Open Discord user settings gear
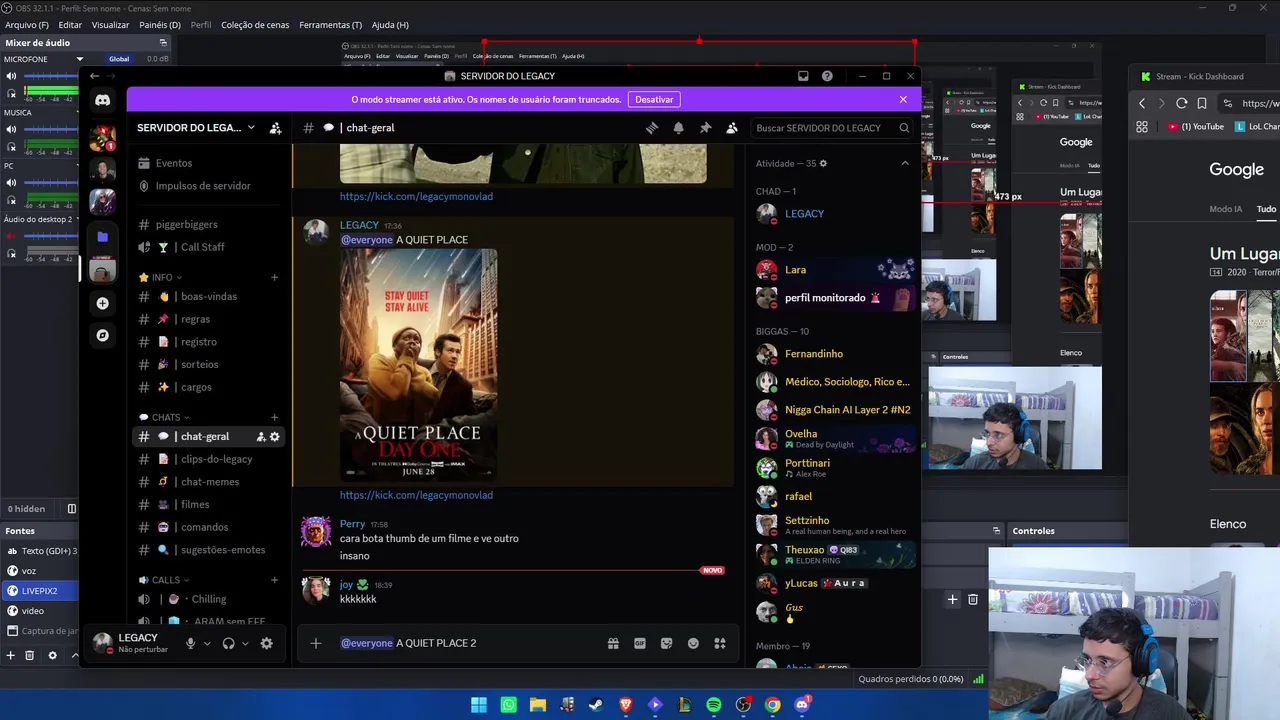This screenshot has height=720, width=1280. (x=266, y=643)
